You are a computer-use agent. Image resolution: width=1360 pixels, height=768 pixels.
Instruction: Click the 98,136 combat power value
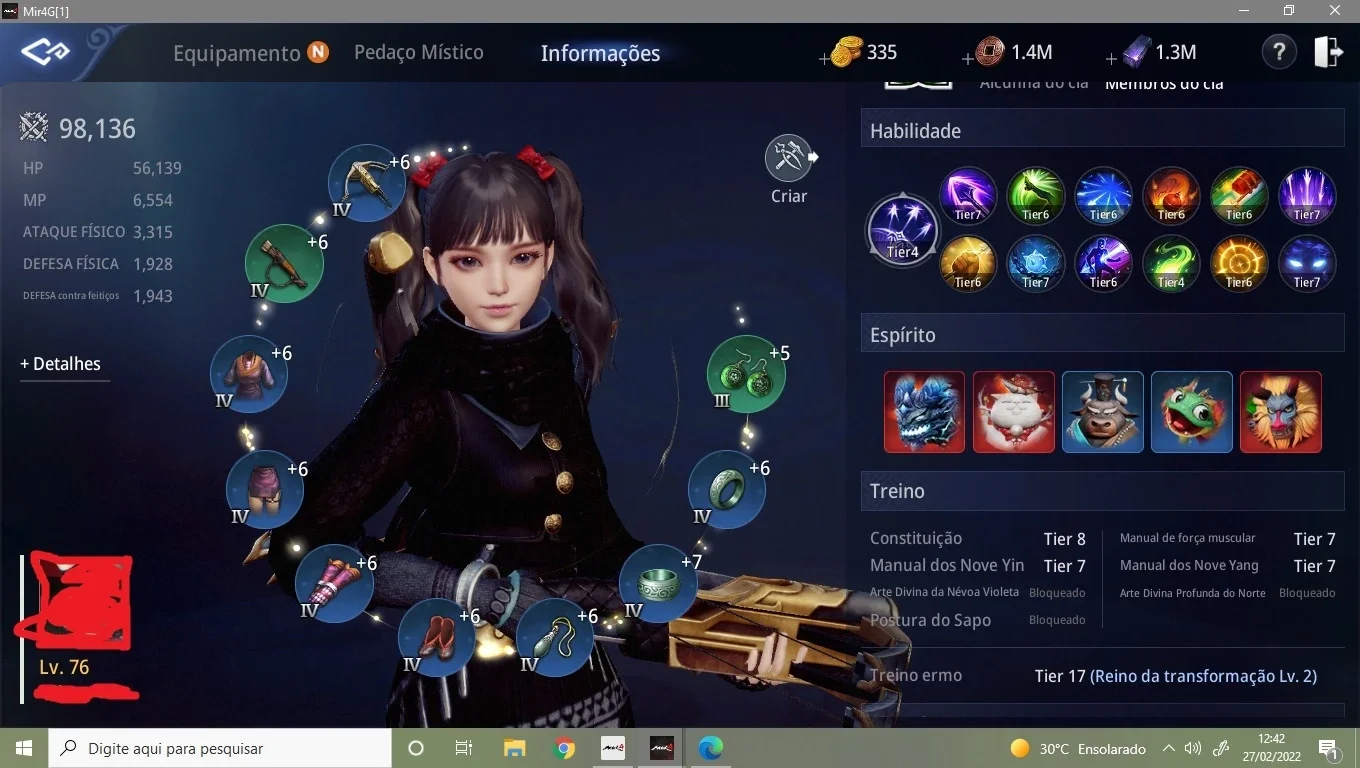click(x=97, y=129)
